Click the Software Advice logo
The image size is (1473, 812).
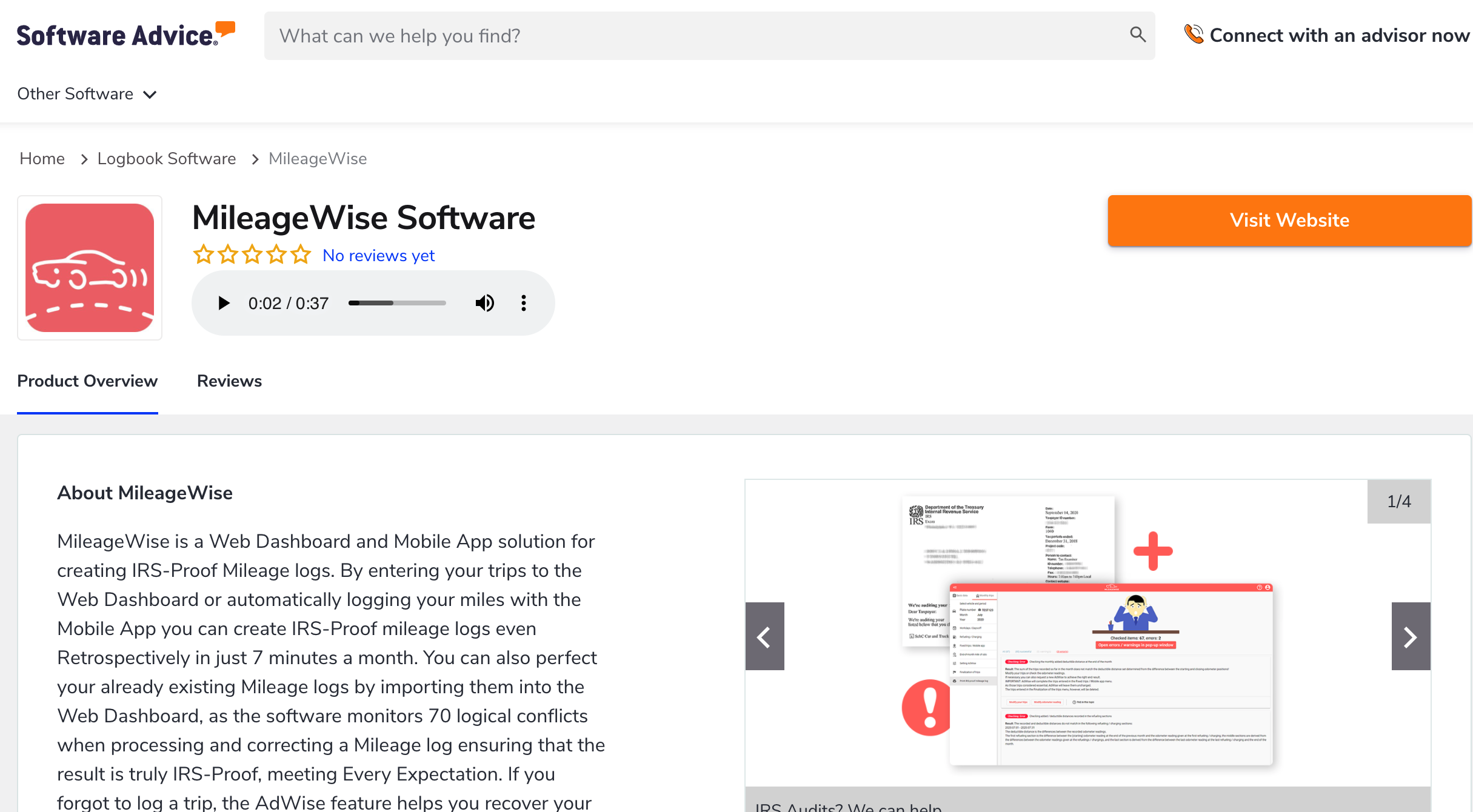tap(125, 35)
